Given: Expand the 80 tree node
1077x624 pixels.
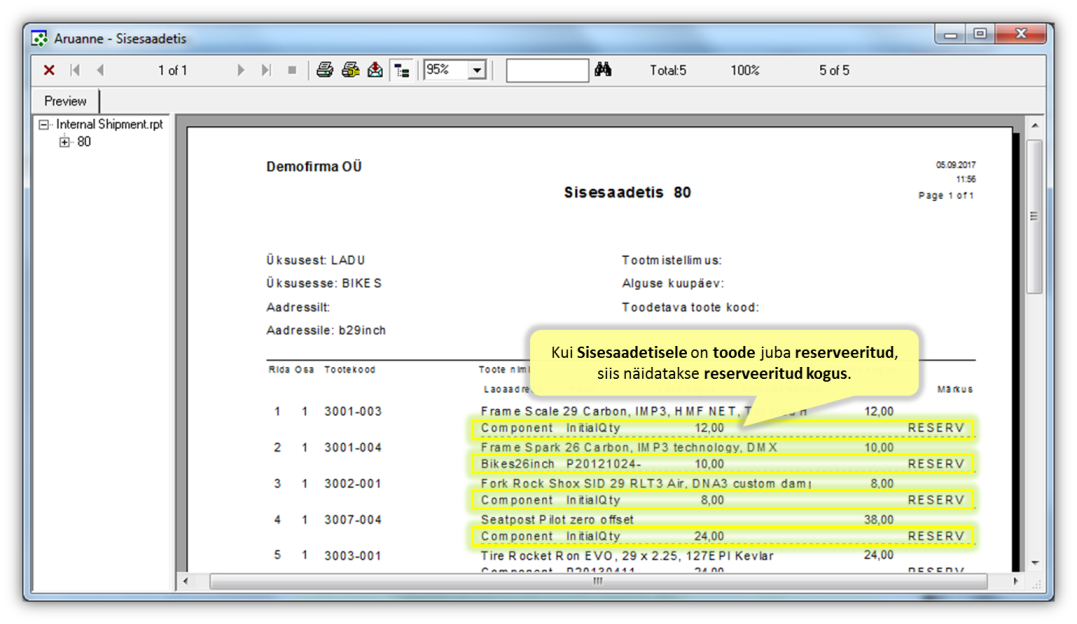Looking at the screenshot, I should 65,142.
